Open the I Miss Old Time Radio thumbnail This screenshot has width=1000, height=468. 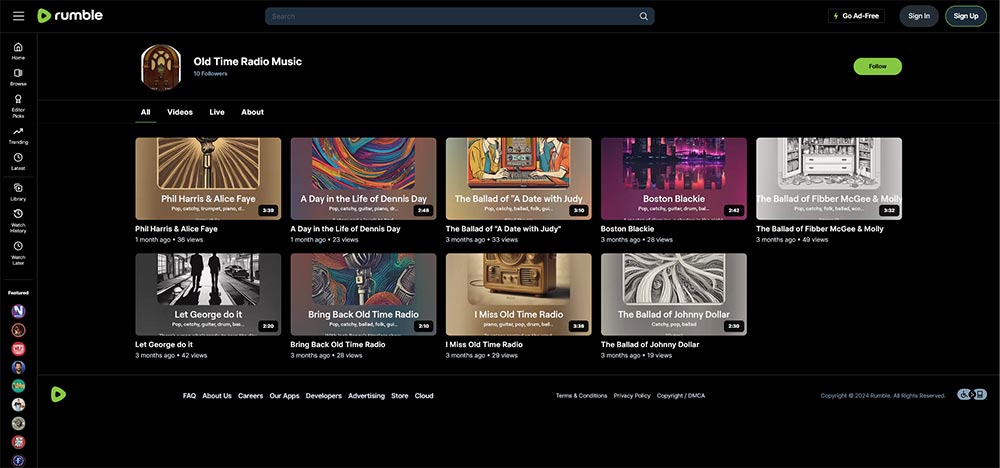(518, 295)
